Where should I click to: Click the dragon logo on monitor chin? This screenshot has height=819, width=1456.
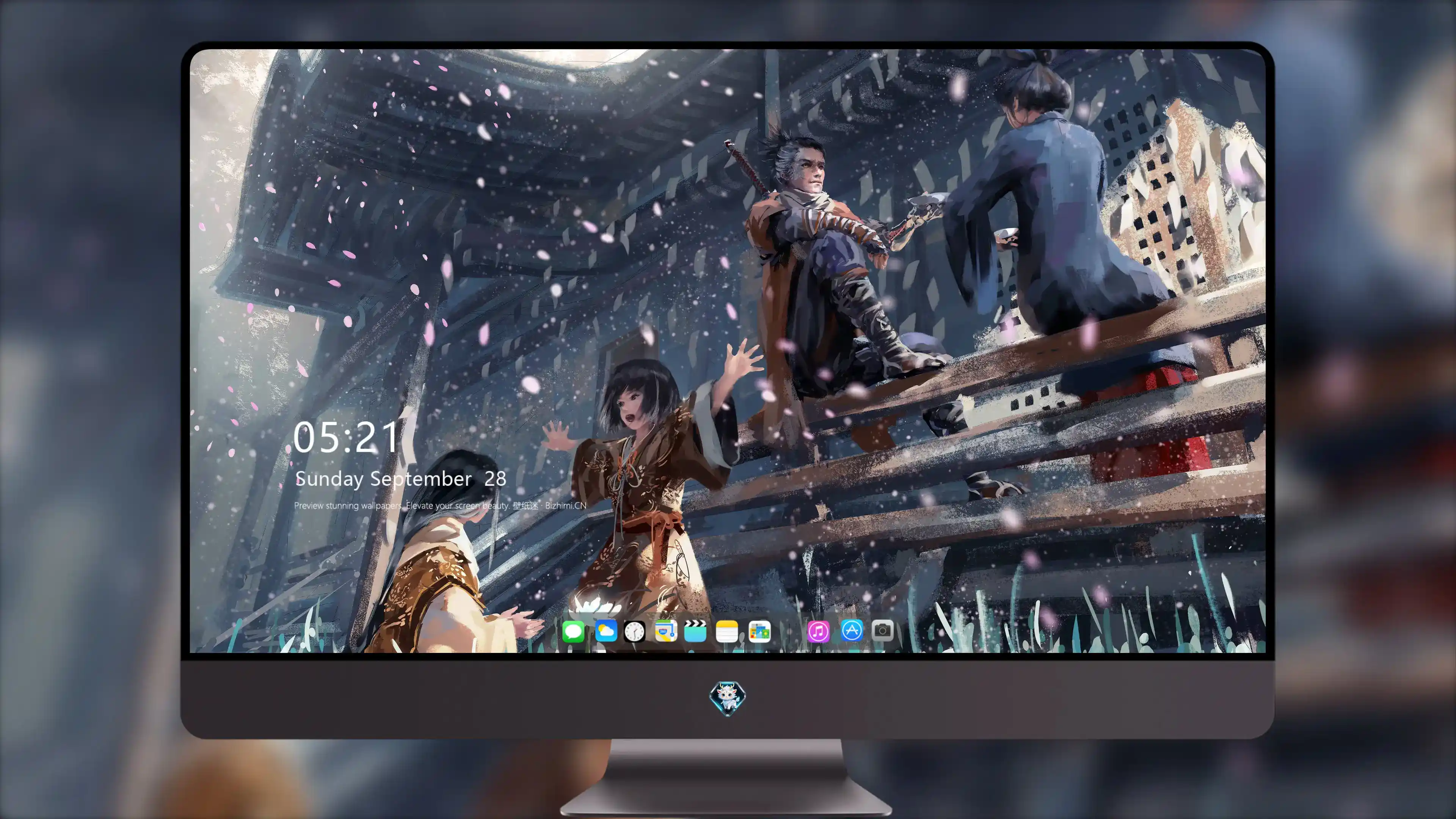click(728, 698)
